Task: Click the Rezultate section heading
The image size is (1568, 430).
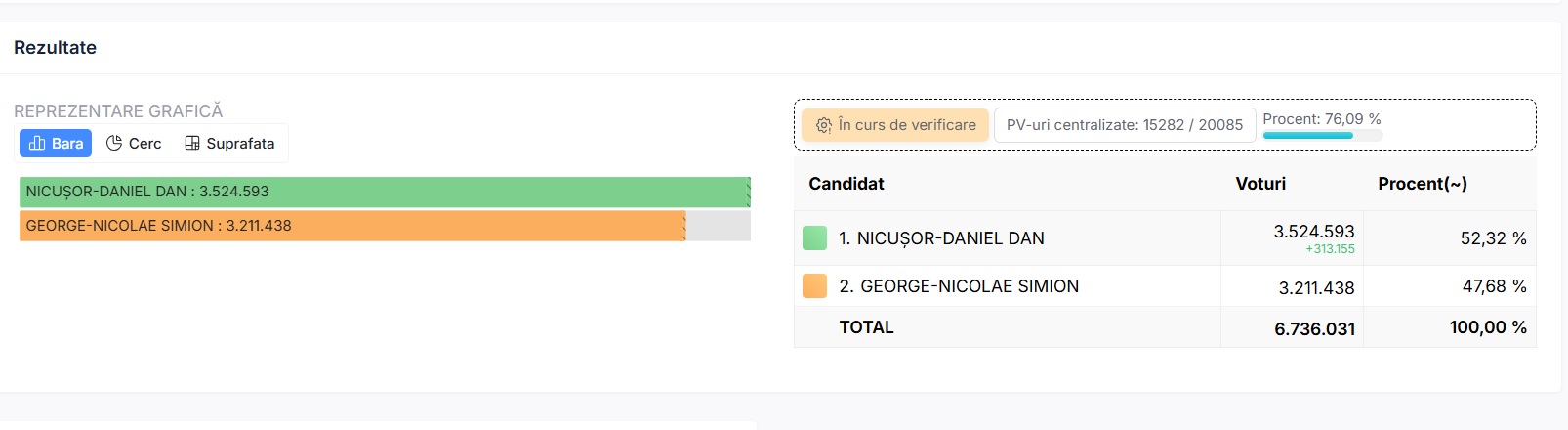Action: click(56, 48)
